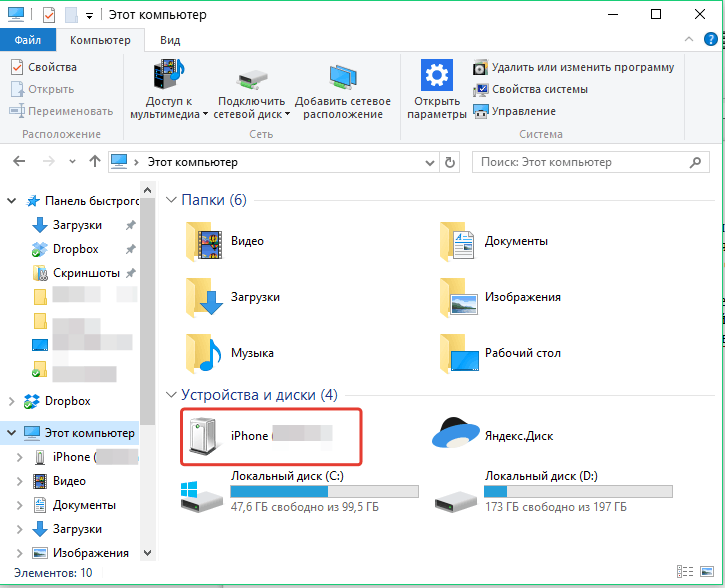Open the Доступ к мультимедиа menu

(x=169, y=89)
